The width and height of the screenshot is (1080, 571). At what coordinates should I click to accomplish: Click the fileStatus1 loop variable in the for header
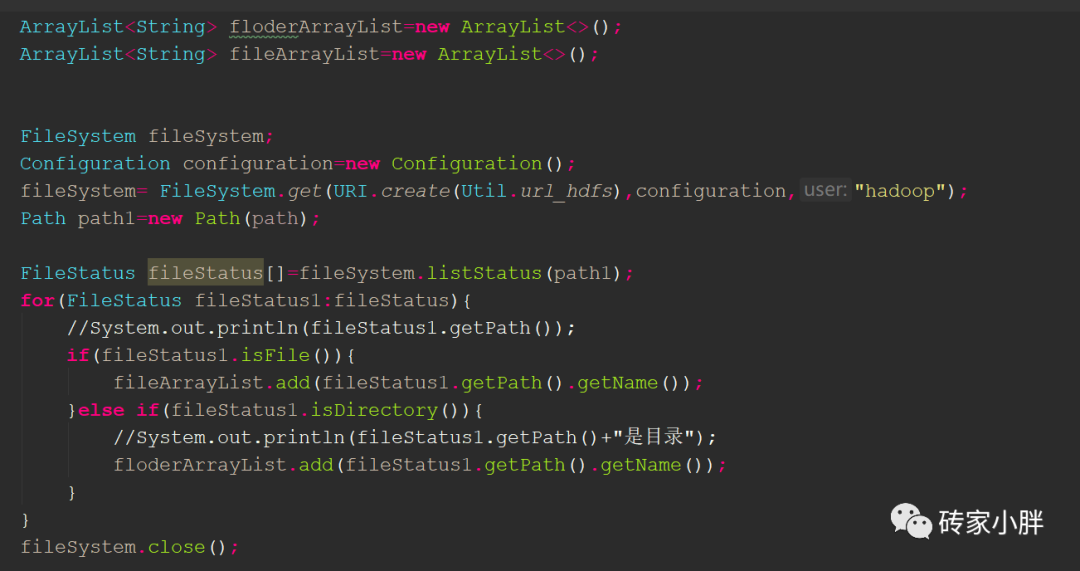[x=258, y=301]
